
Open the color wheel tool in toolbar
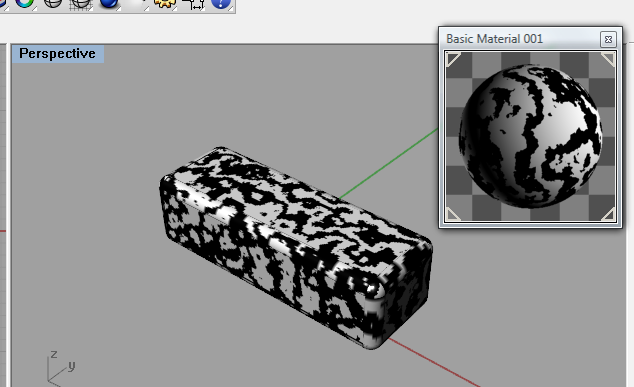pyautogui.click(x=24, y=3)
